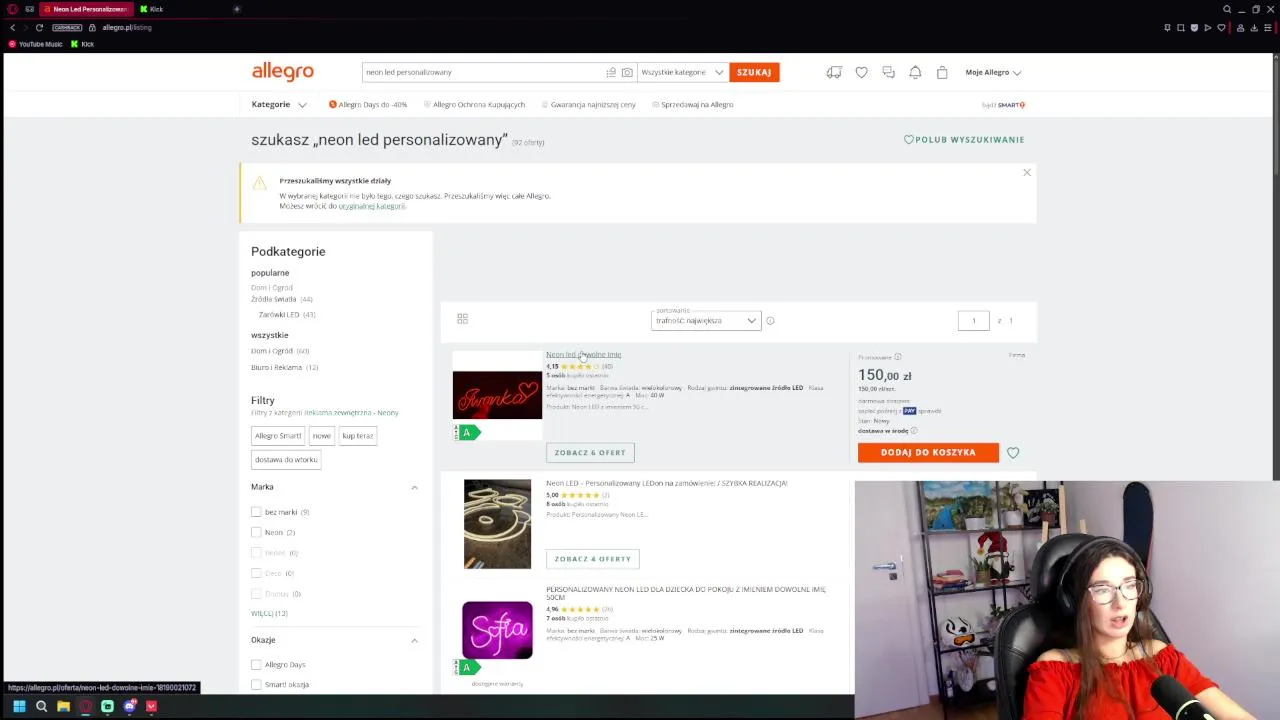Open browser bookmark heart icon in address bar
1280x720 pixels.
point(1221,28)
